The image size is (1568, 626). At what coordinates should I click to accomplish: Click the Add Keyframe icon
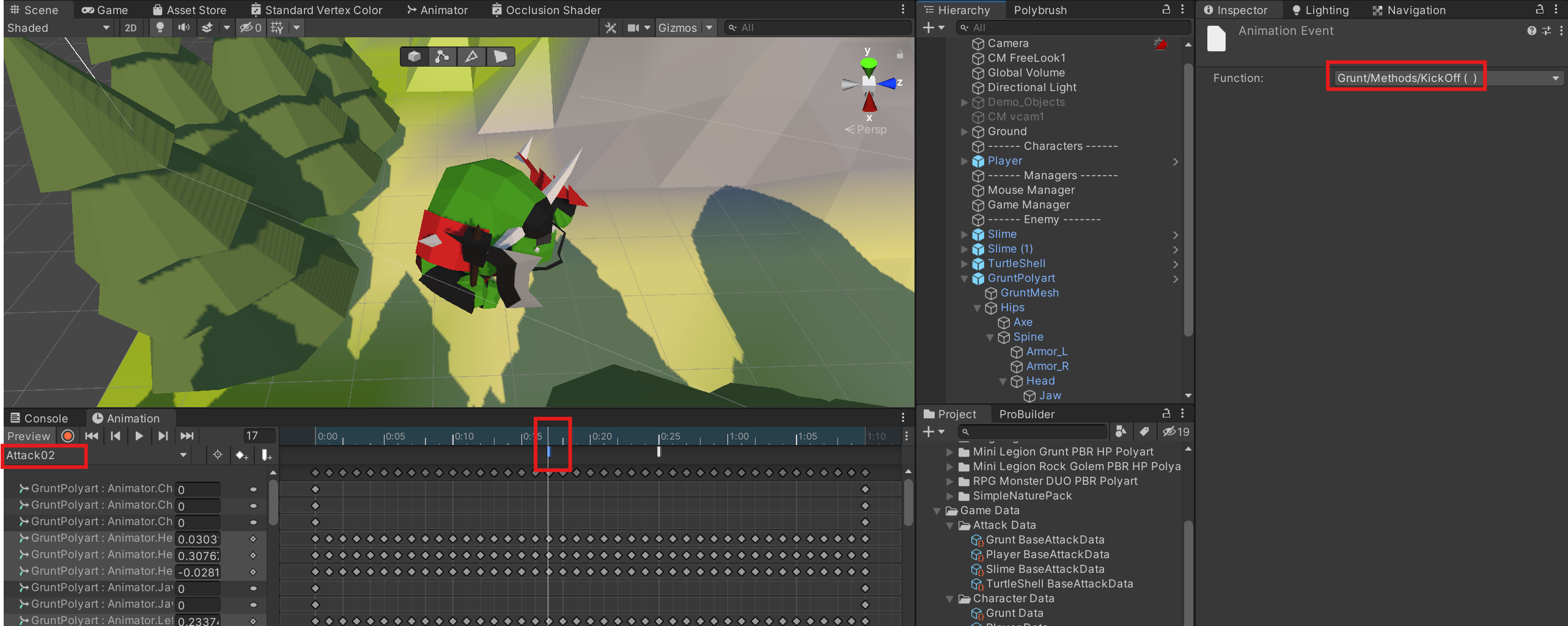click(x=242, y=455)
